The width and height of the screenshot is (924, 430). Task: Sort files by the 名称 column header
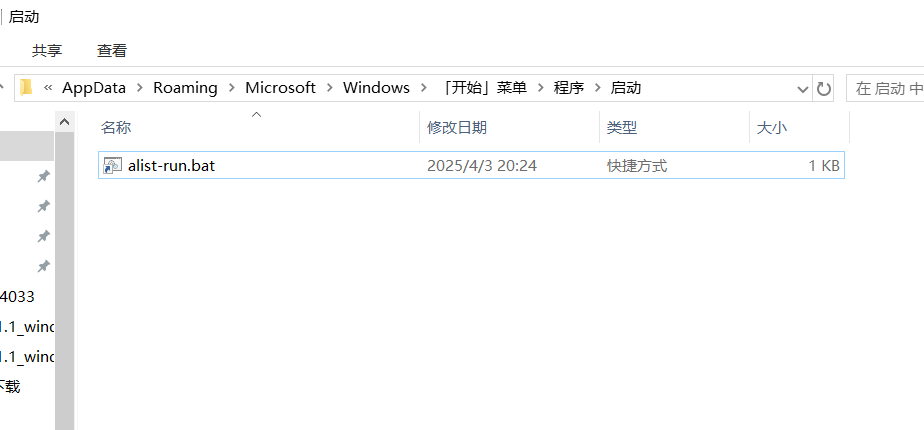point(117,128)
